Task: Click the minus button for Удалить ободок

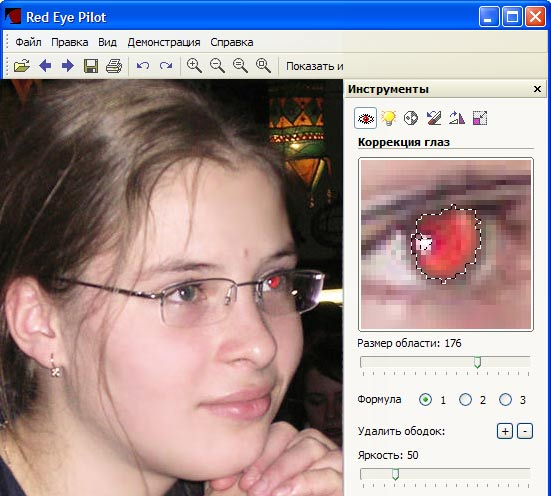Action: click(525, 431)
